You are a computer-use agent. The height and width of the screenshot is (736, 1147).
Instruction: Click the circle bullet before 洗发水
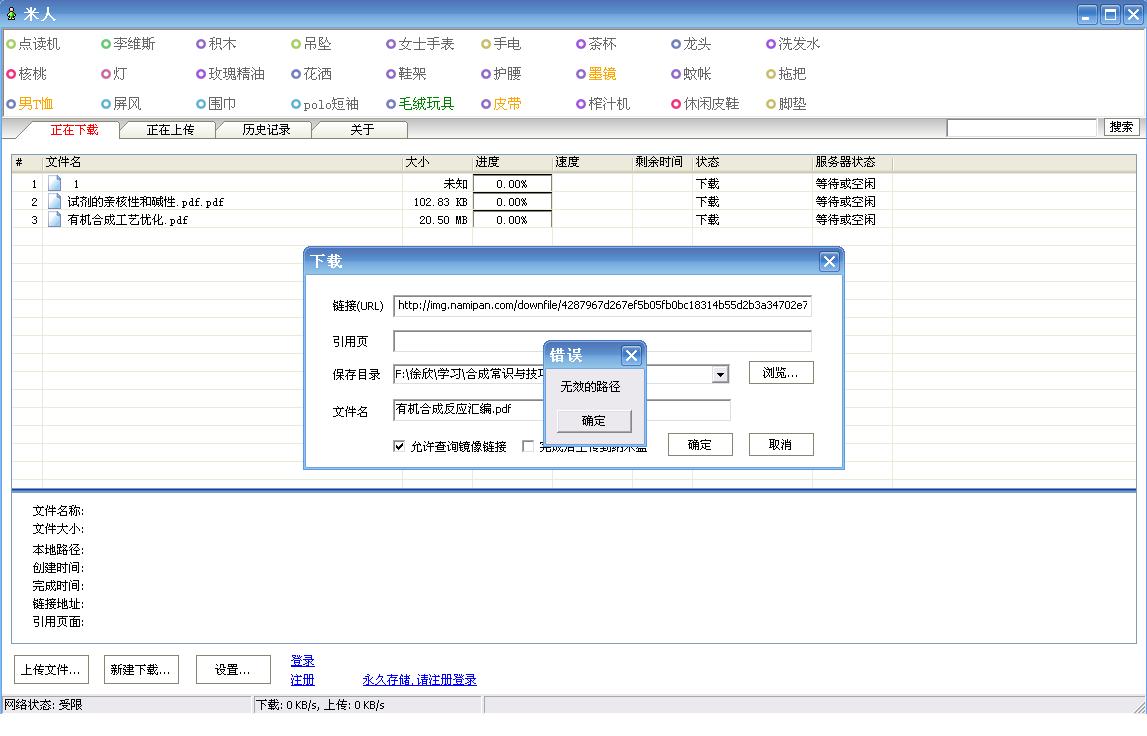[771, 44]
